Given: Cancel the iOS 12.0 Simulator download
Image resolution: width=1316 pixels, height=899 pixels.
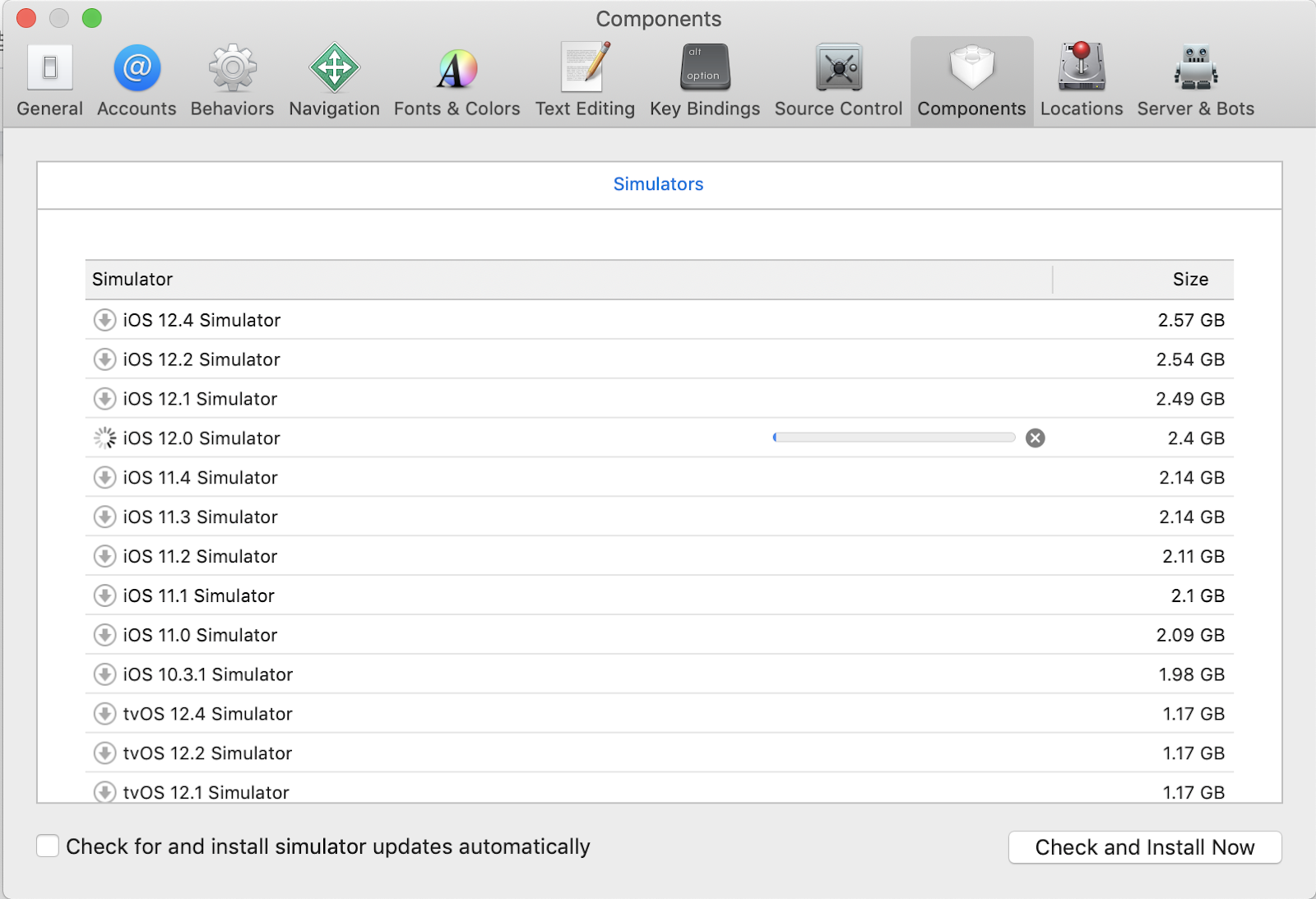Looking at the screenshot, I should tap(1036, 438).
